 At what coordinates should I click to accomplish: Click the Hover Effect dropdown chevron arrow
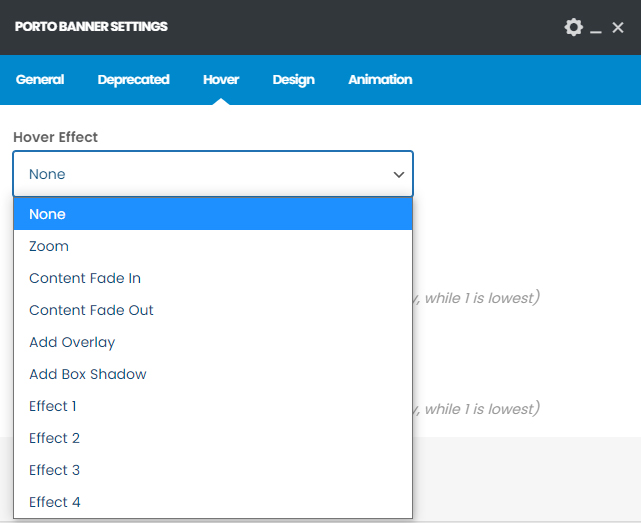398,175
